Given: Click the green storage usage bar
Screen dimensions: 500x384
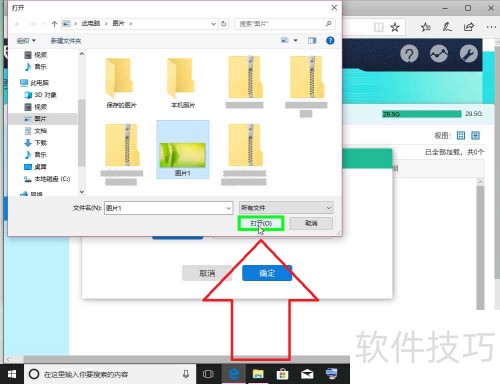Looking at the screenshot, I should point(422,114).
